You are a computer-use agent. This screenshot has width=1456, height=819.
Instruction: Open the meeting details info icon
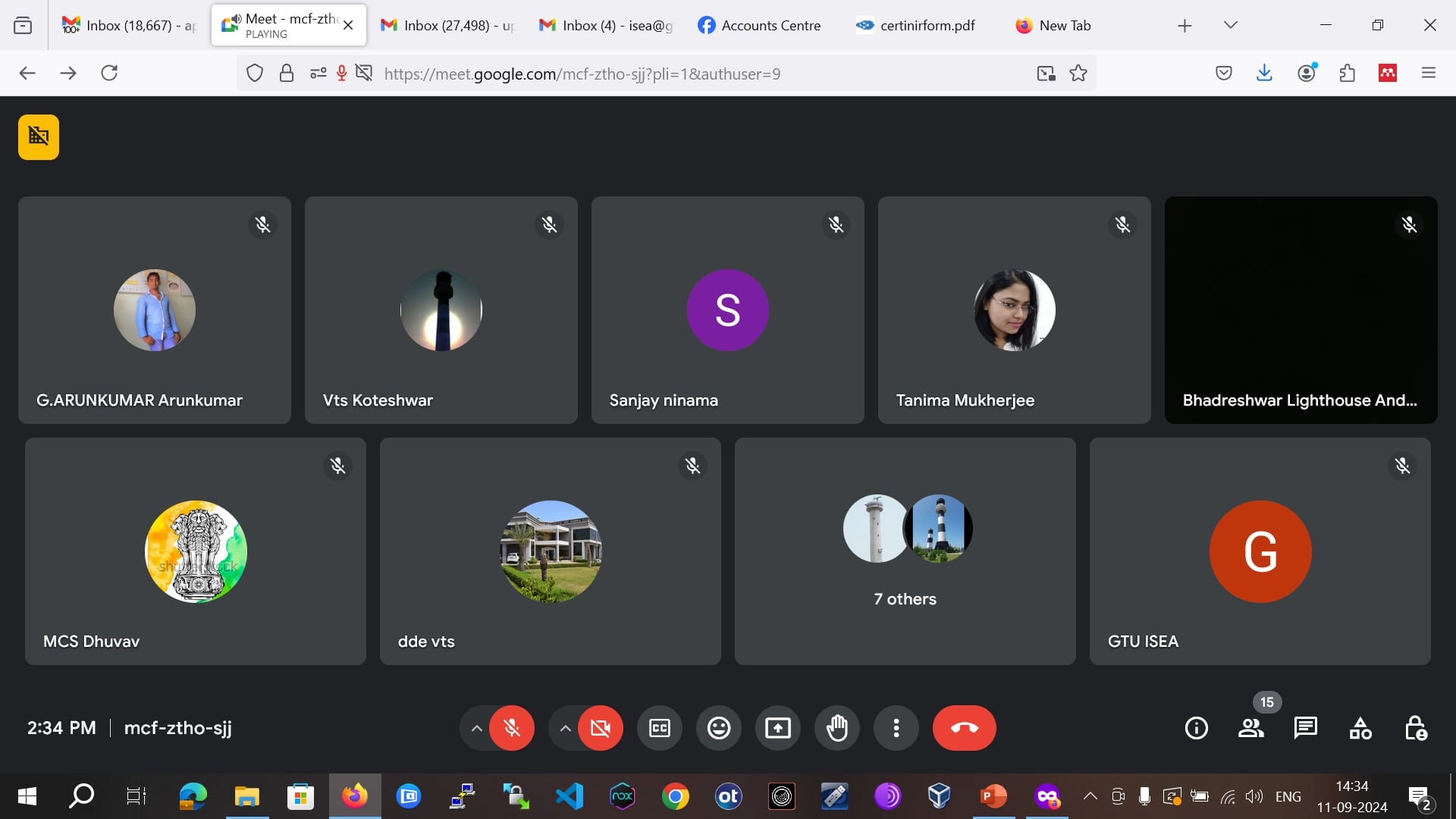(1196, 728)
